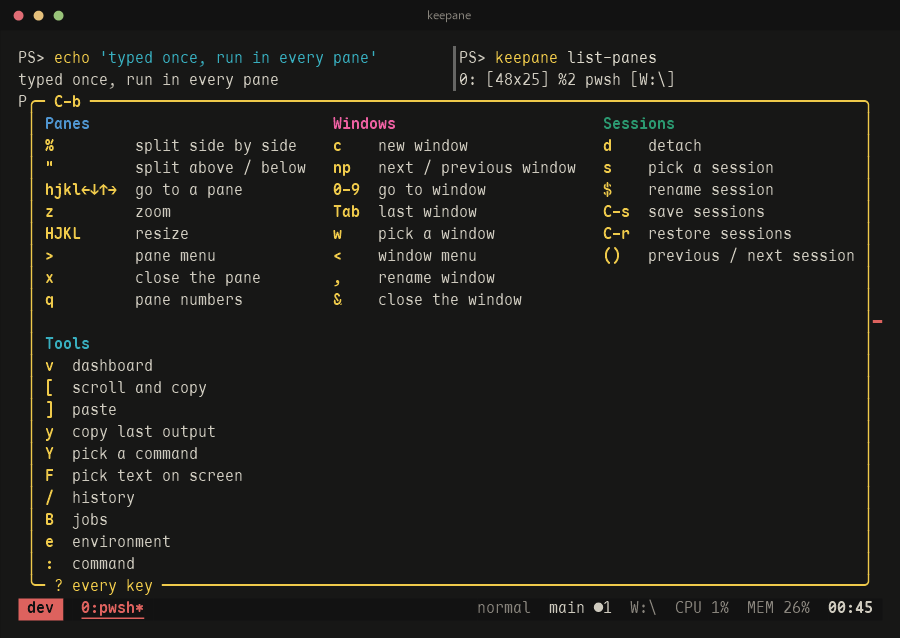Click the echo command line in left pane
This screenshot has width=900, height=638.
[197, 58]
